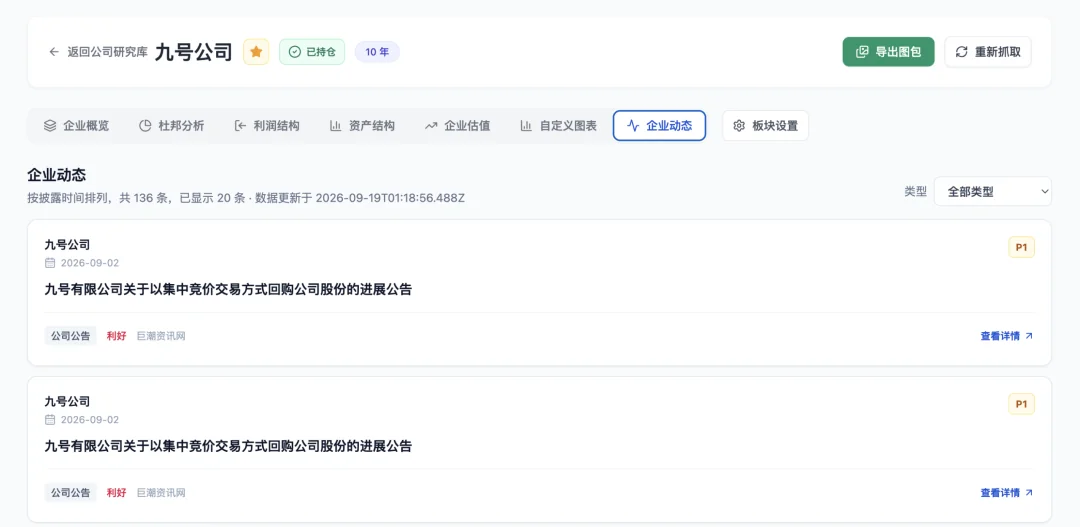This screenshot has width=1080, height=527.
Task: Click the 公司公告 tag on second card
Action: (70, 493)
